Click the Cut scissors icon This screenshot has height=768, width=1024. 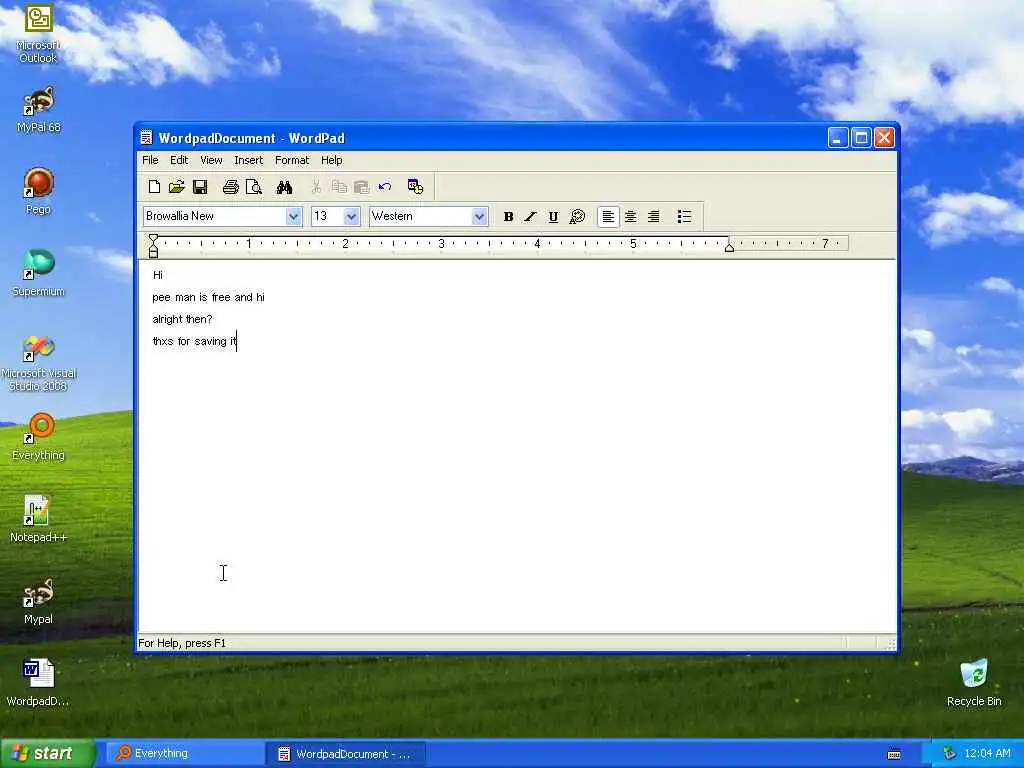click(x=316, y=187)
